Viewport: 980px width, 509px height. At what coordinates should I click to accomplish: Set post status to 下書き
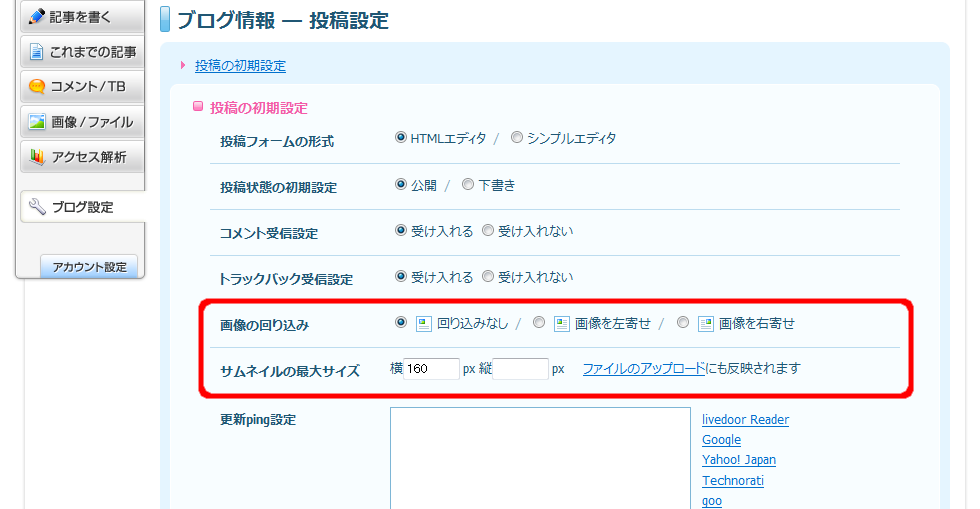[x=468, y=184]
